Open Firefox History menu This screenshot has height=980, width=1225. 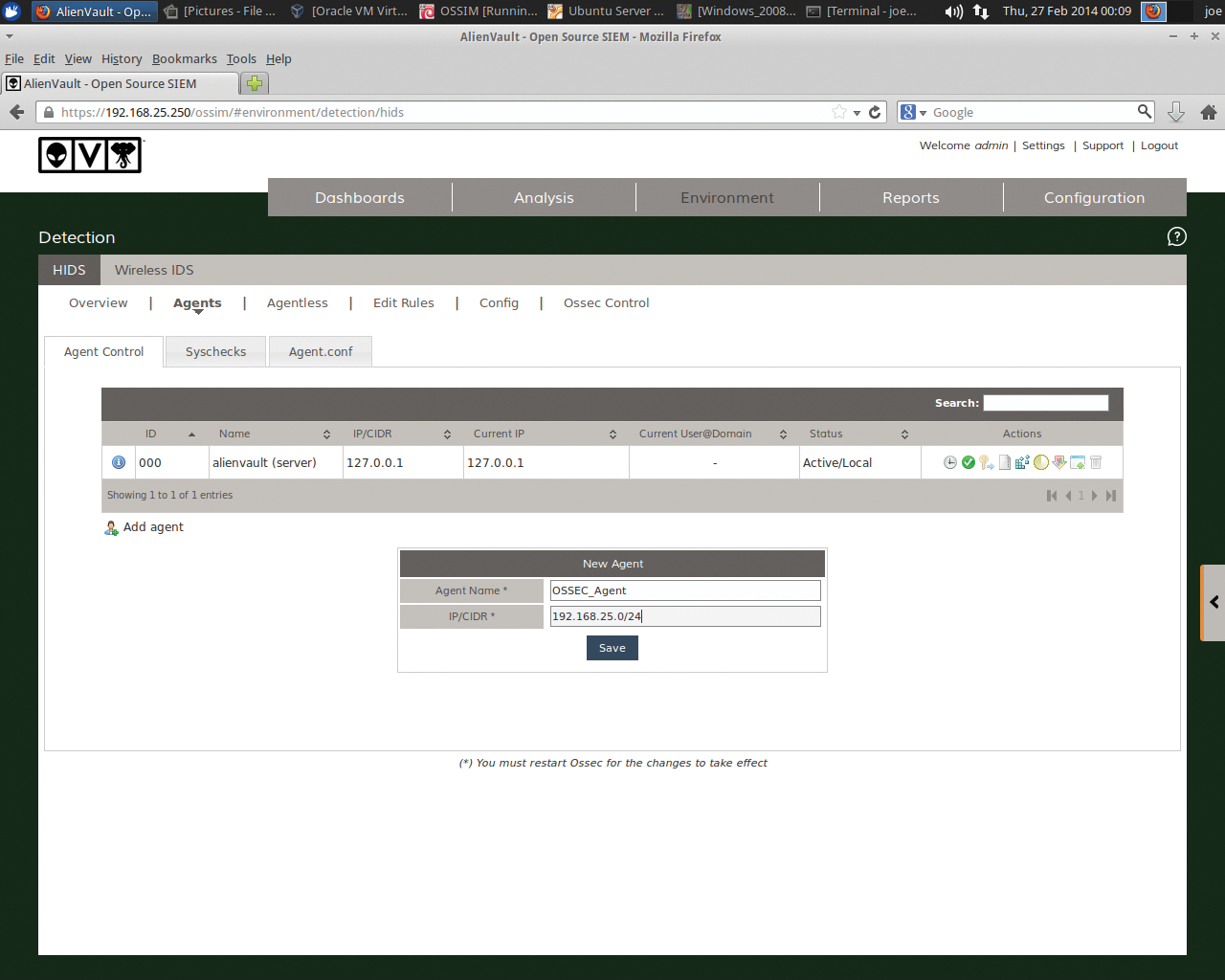122,58
